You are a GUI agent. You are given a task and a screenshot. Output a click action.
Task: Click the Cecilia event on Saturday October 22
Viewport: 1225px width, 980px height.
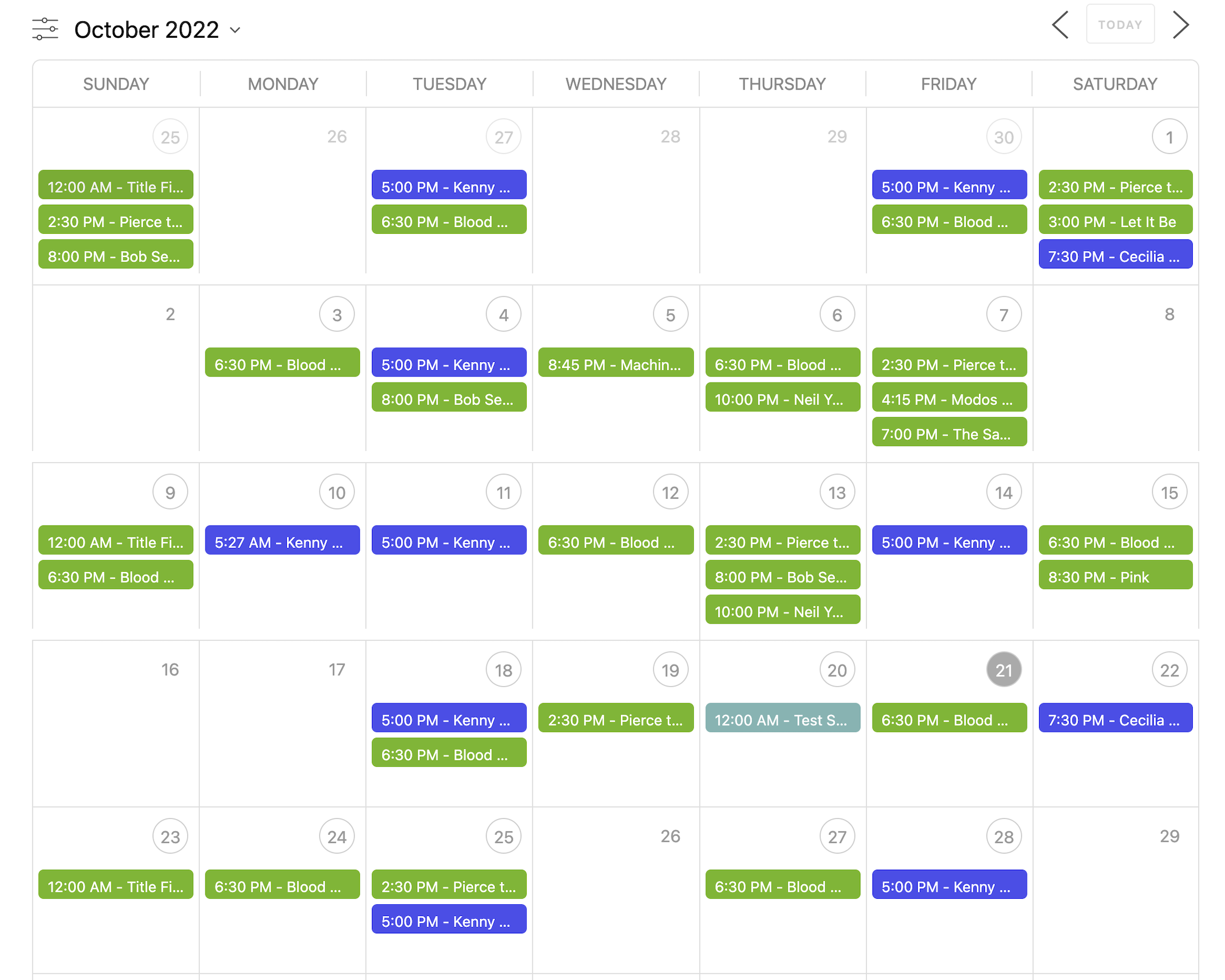coord(1112,718)
